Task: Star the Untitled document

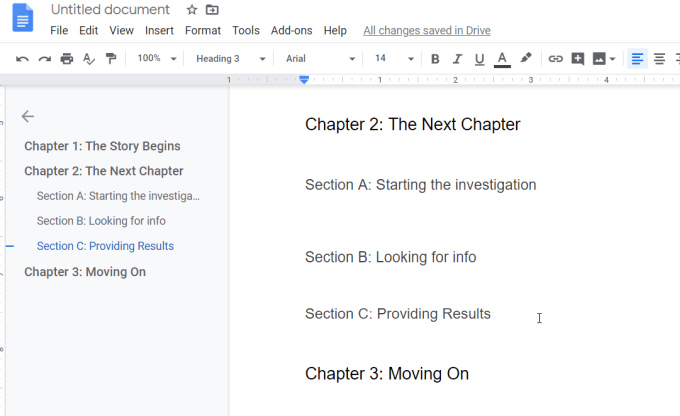Action: (192, 10)
